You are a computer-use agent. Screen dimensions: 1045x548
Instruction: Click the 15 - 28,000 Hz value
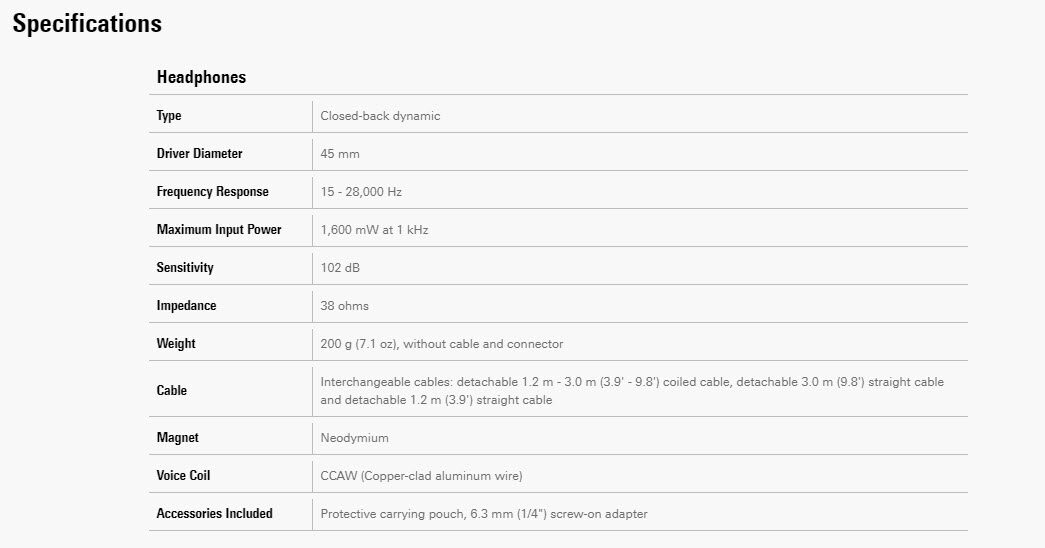[x=361, y=192]
